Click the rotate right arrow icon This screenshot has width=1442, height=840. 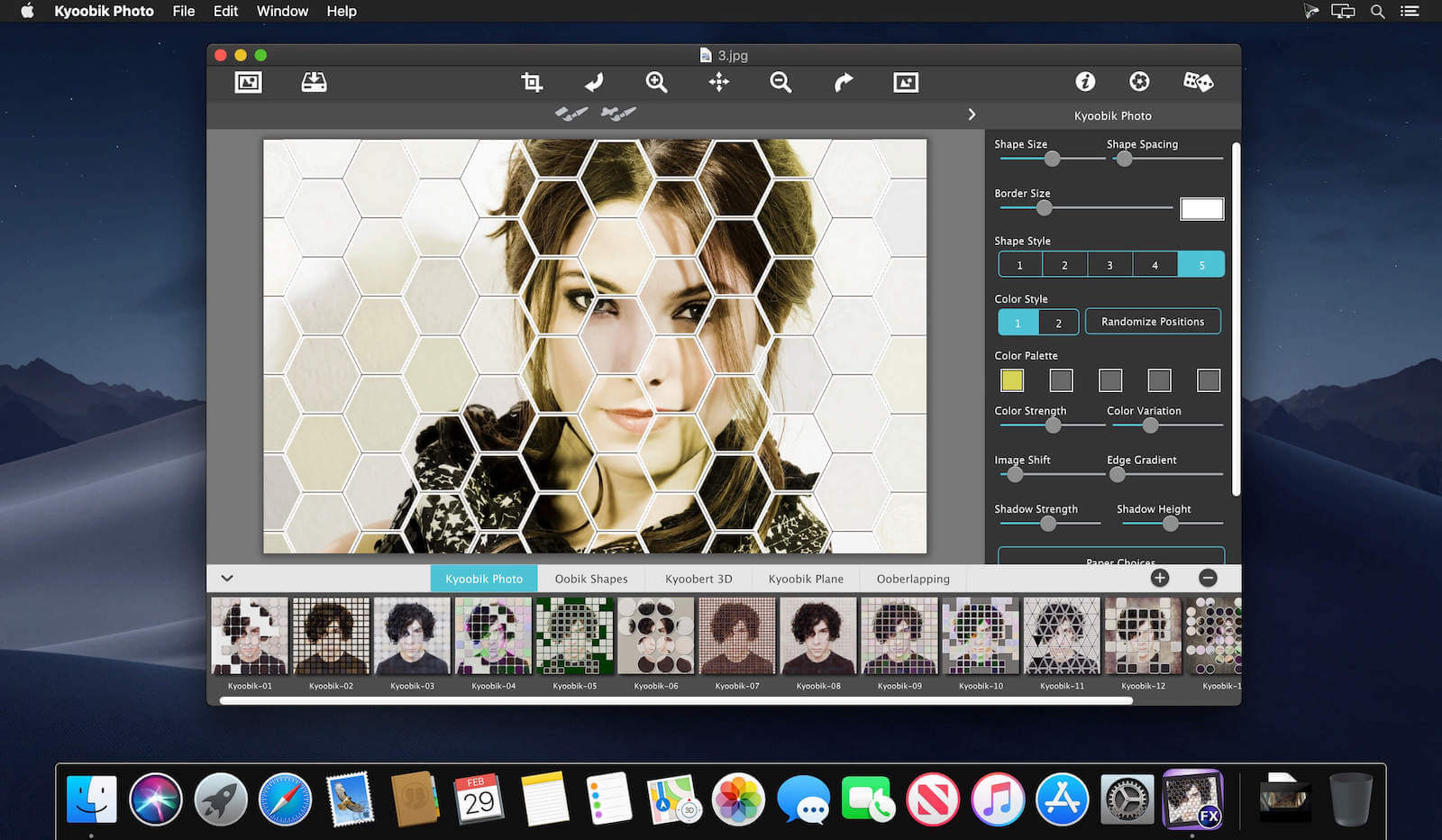coord(843,83)
